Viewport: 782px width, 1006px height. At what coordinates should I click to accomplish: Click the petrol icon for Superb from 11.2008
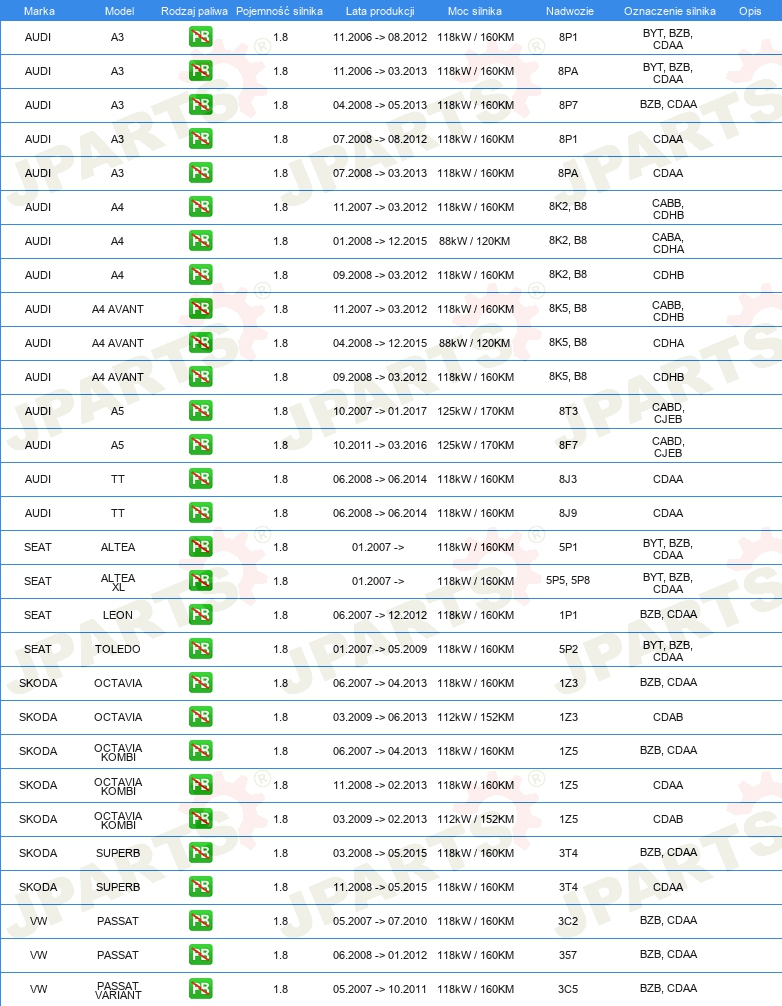(x=201, y=887)
